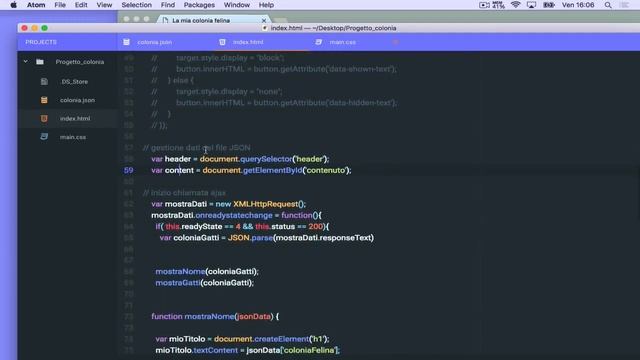Click 'mostraGatti(coloniaGatti);' call line
The image size is (640, 360).
tap(204, 282)
